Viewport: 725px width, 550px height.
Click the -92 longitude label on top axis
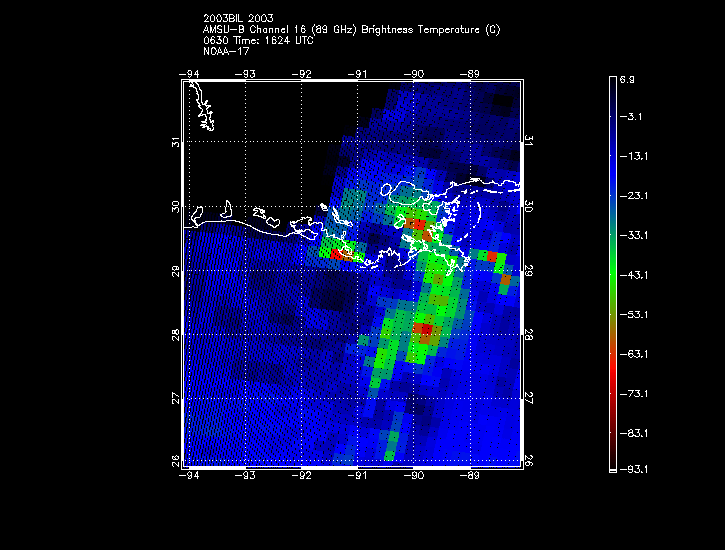(x=301, y=74)
